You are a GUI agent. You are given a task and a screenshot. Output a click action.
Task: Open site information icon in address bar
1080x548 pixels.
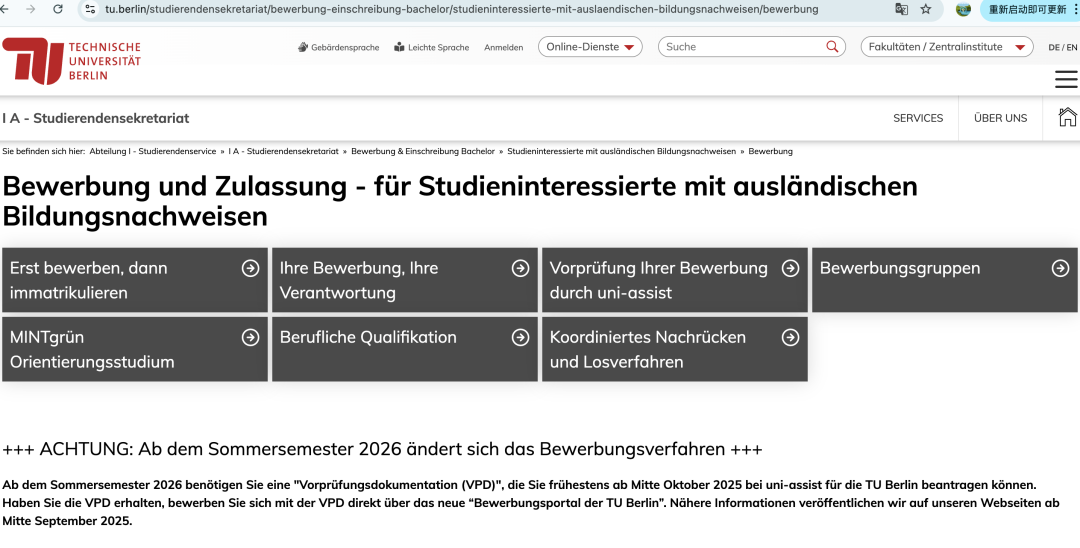pos(90,9)
